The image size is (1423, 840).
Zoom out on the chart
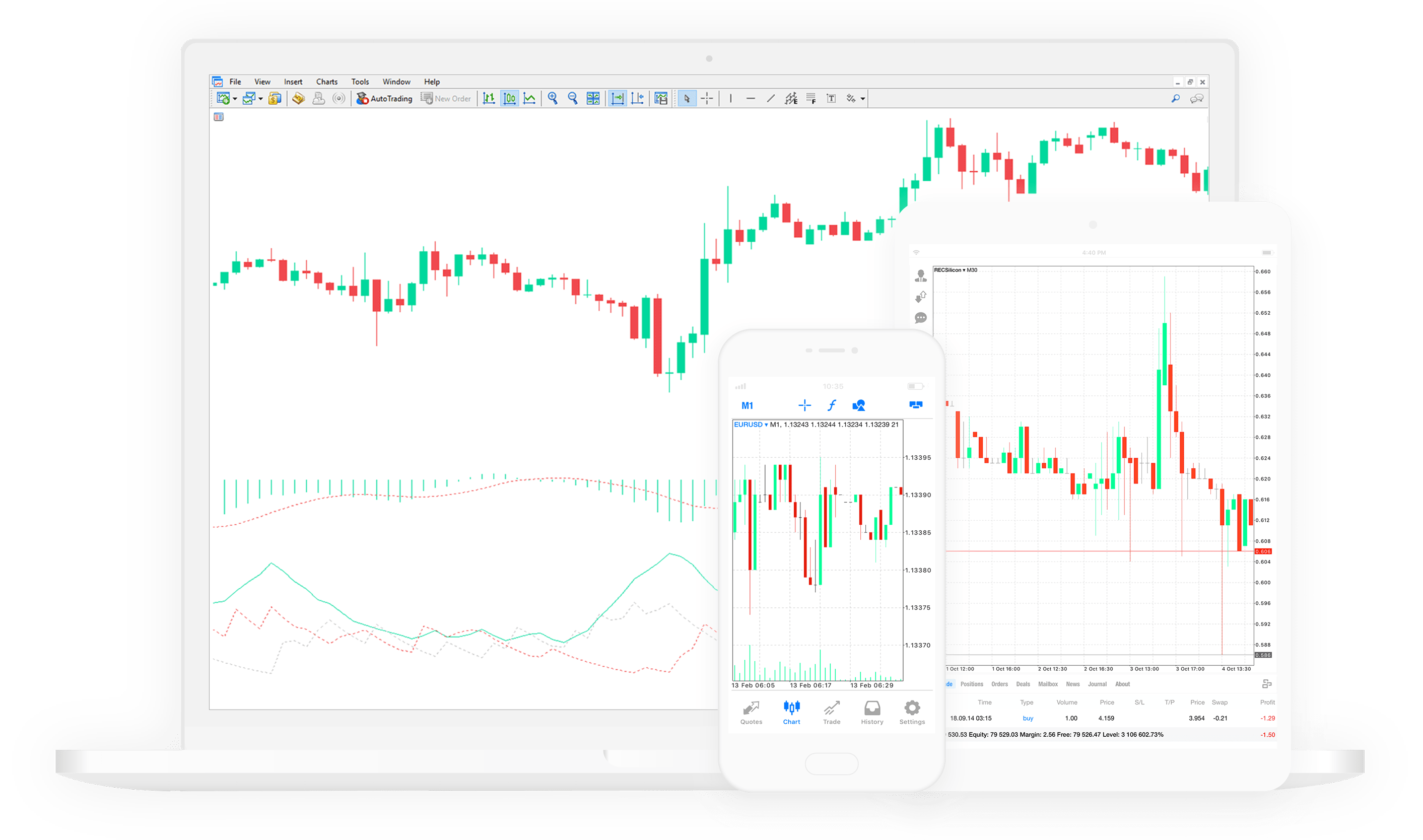coord(573,99)
